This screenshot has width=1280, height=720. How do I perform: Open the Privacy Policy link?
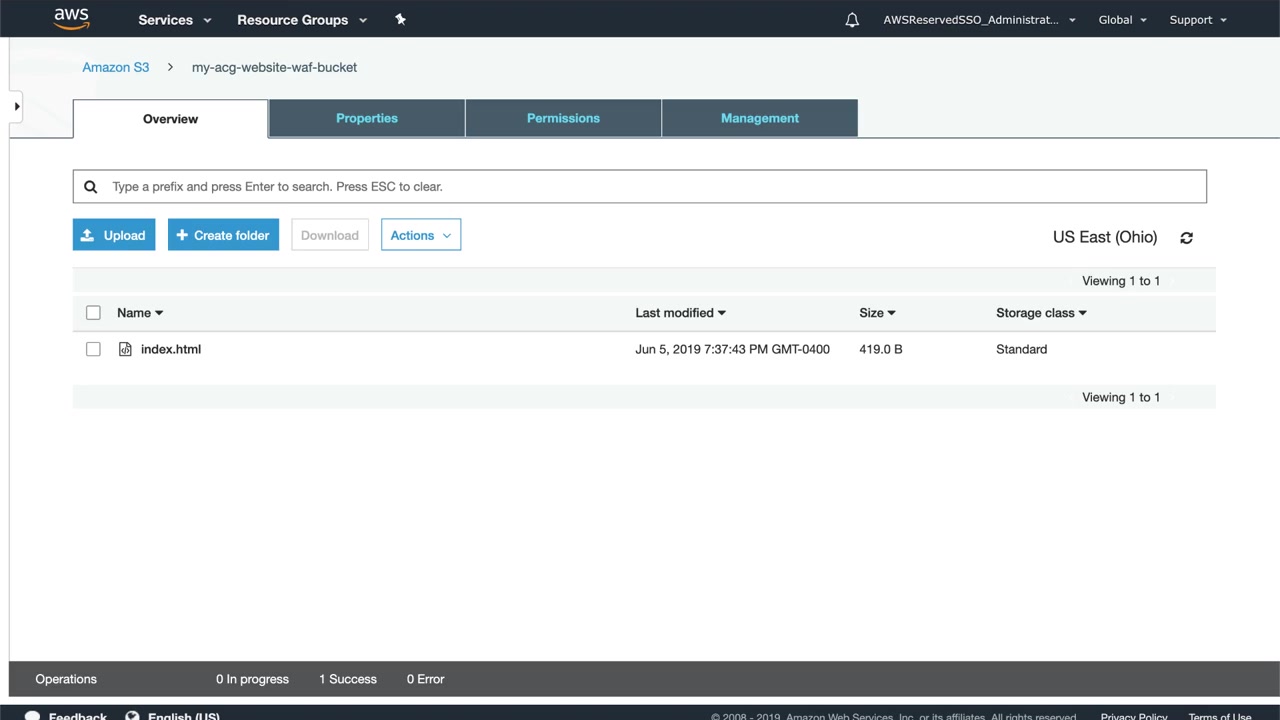click(1134, 716)
